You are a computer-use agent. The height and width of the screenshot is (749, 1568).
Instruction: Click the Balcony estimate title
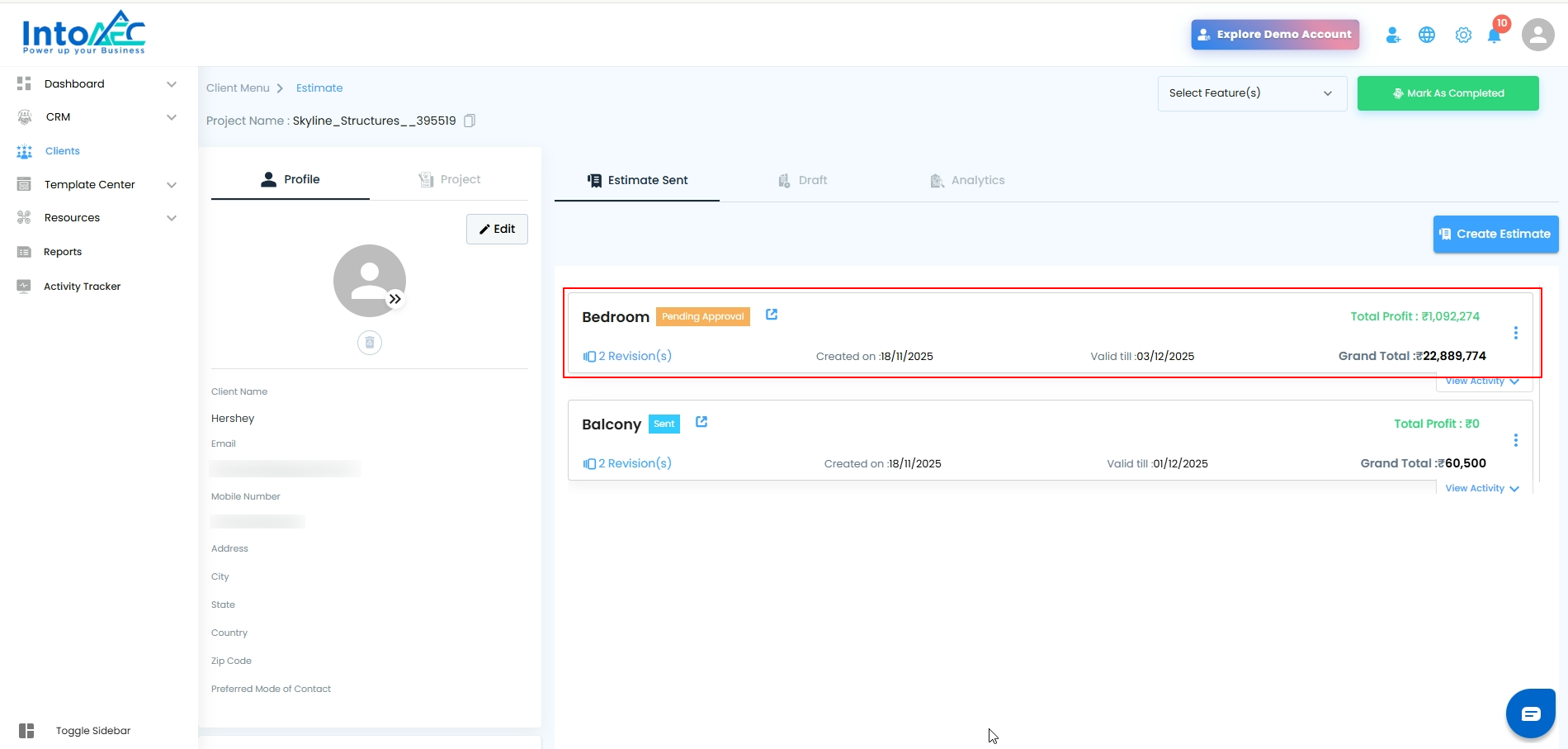[x=612, y=424]
